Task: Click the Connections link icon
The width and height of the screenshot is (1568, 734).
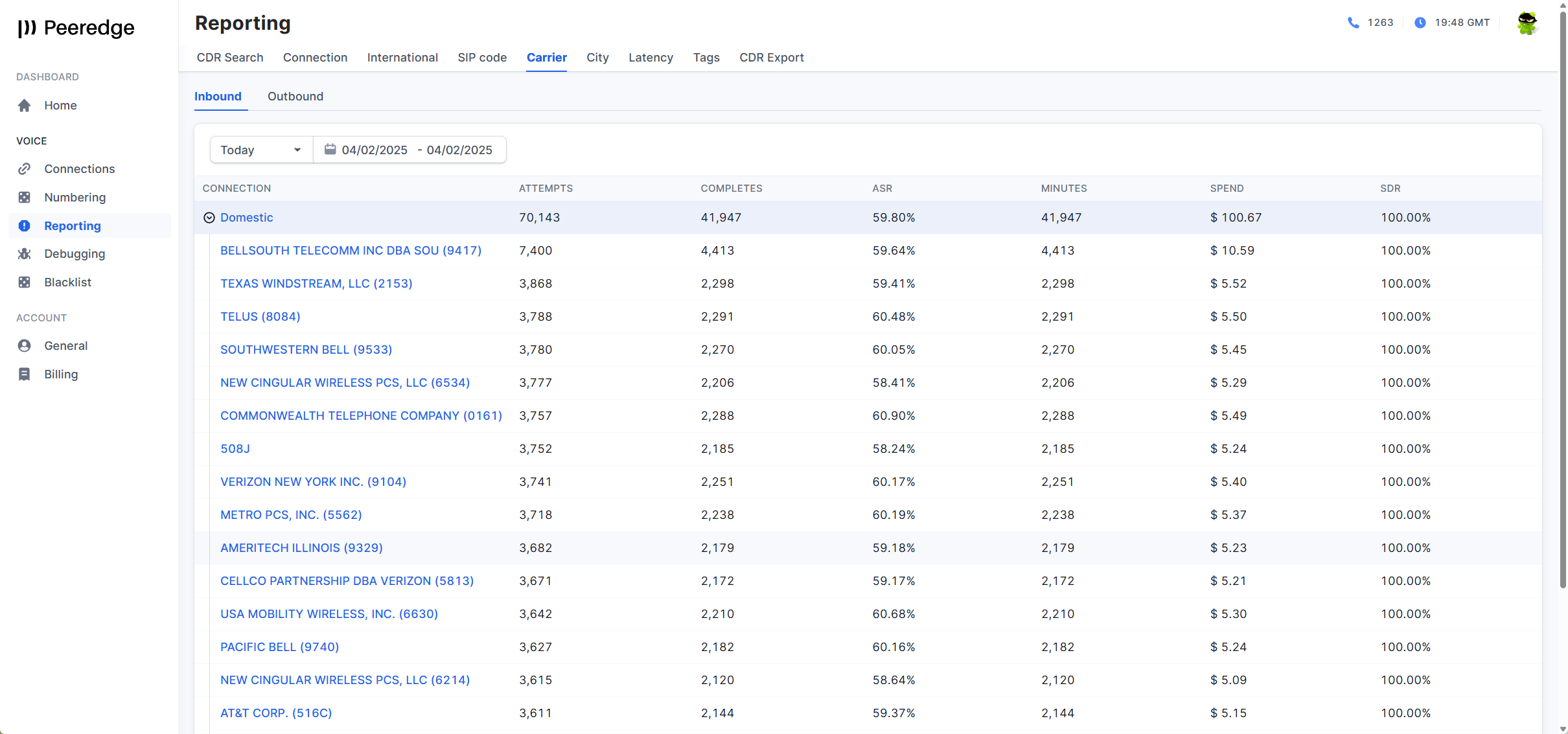Action: [x=25, y=169]
